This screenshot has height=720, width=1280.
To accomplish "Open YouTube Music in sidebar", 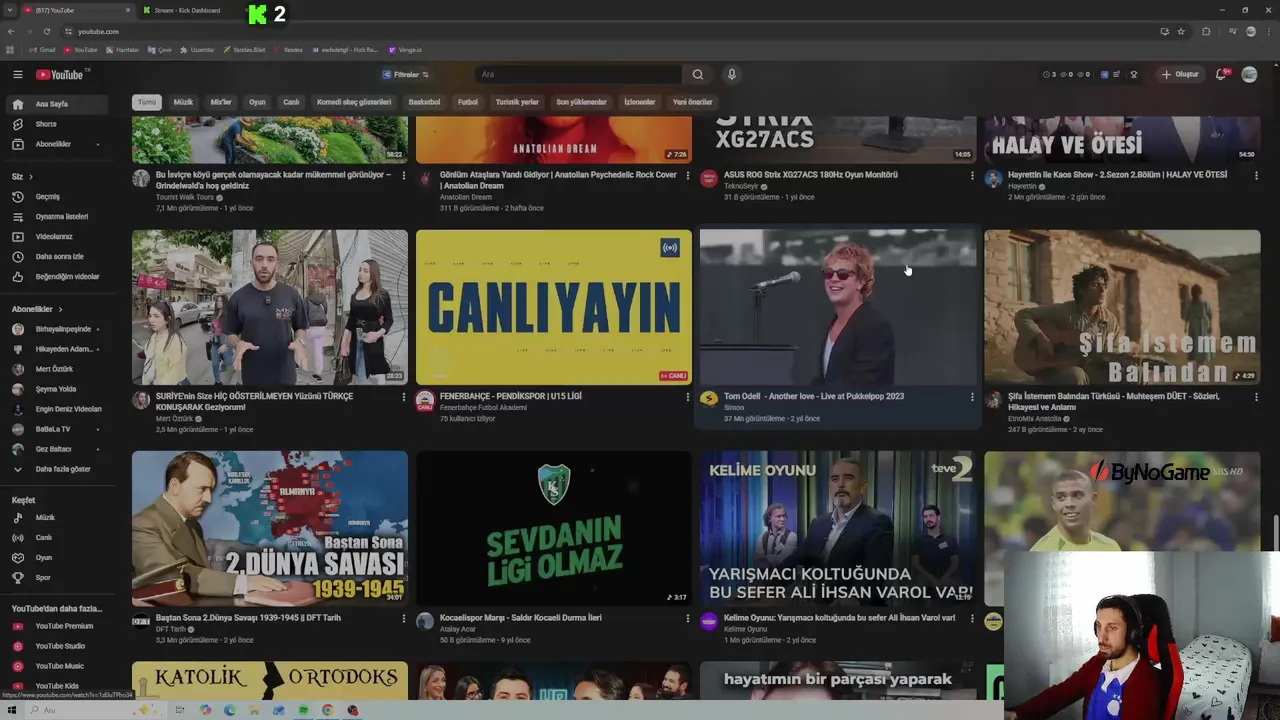I will 60,666.
